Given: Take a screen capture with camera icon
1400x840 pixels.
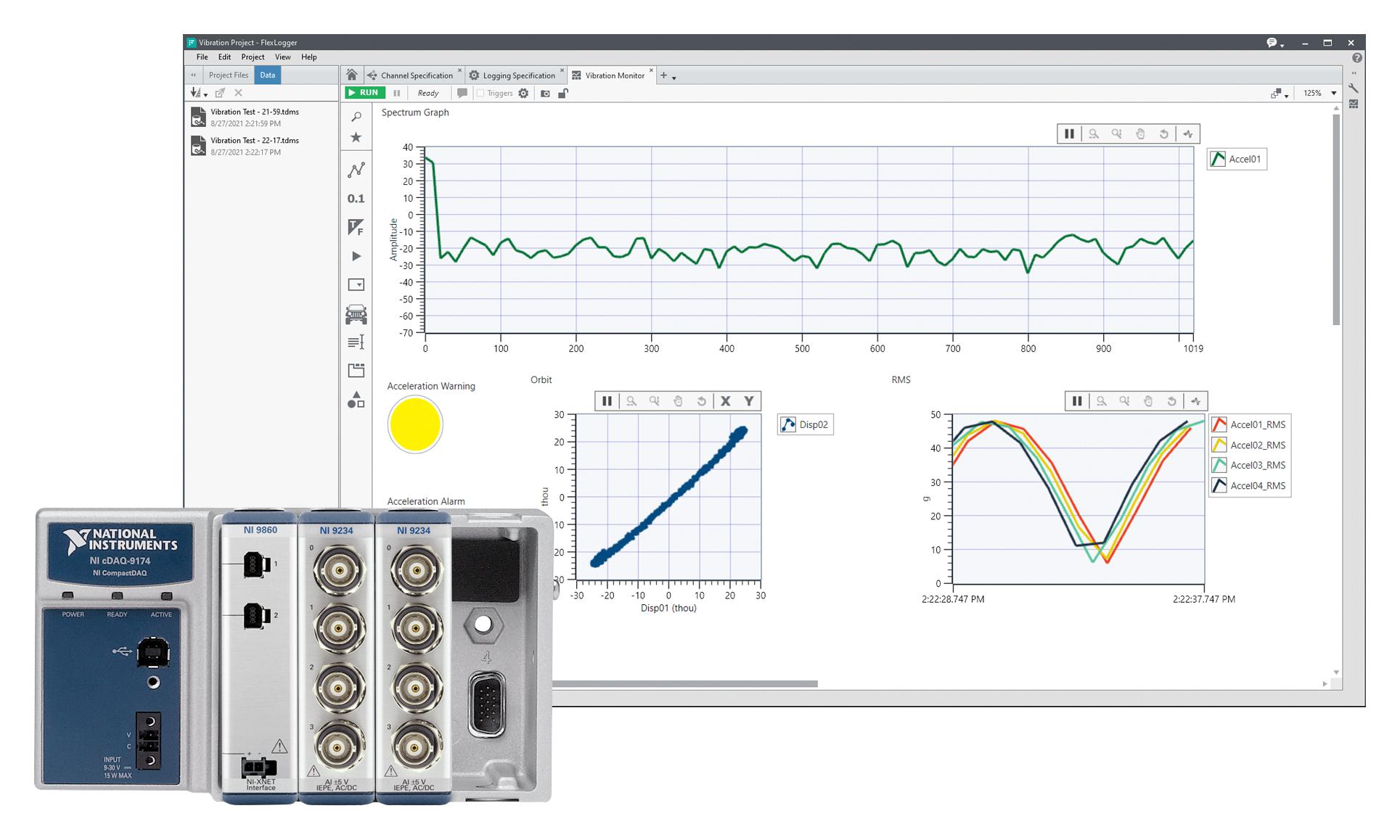Looking at the screenshot, I should [x=545, y=94].
